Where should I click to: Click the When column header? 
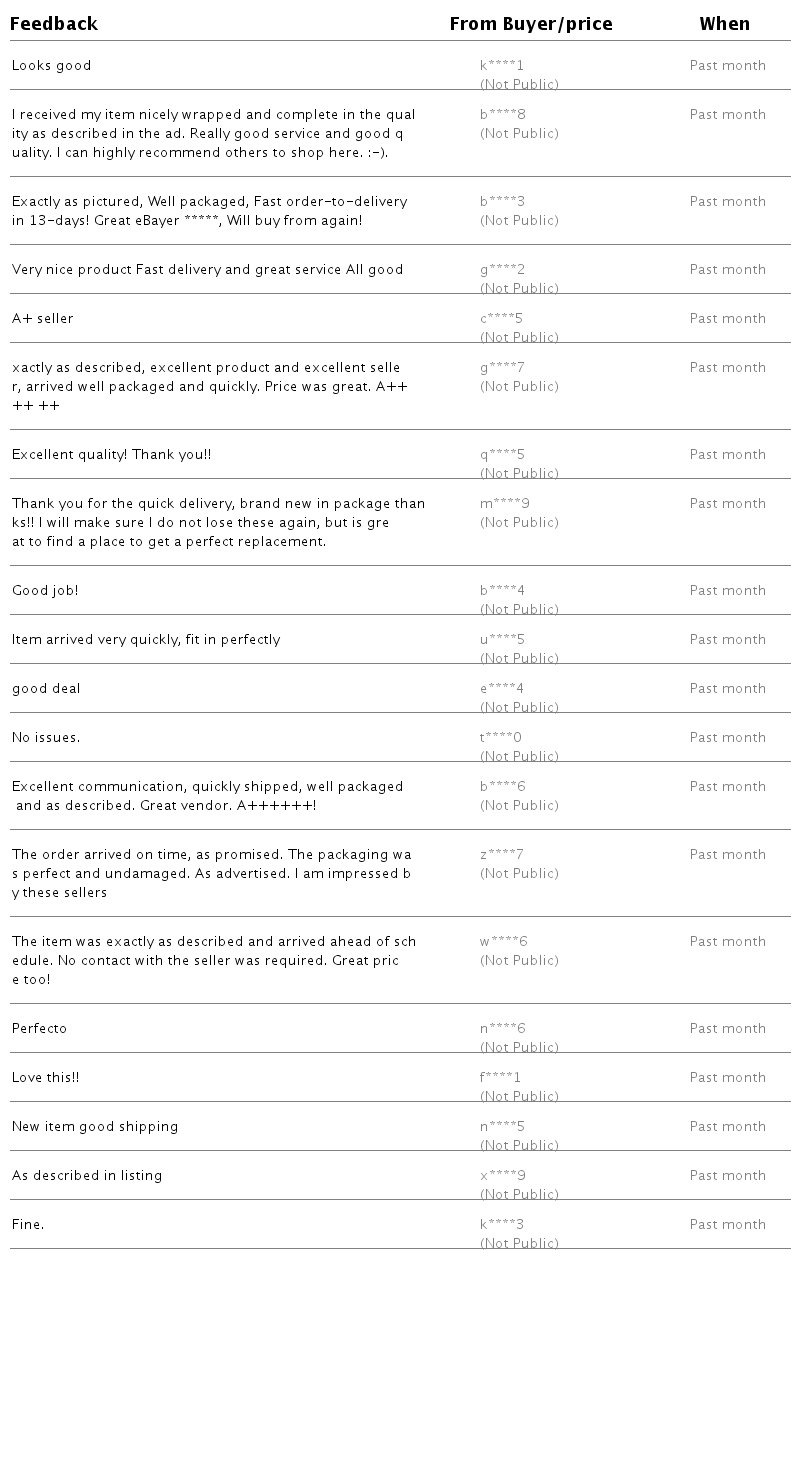click(x=724, y=24)
